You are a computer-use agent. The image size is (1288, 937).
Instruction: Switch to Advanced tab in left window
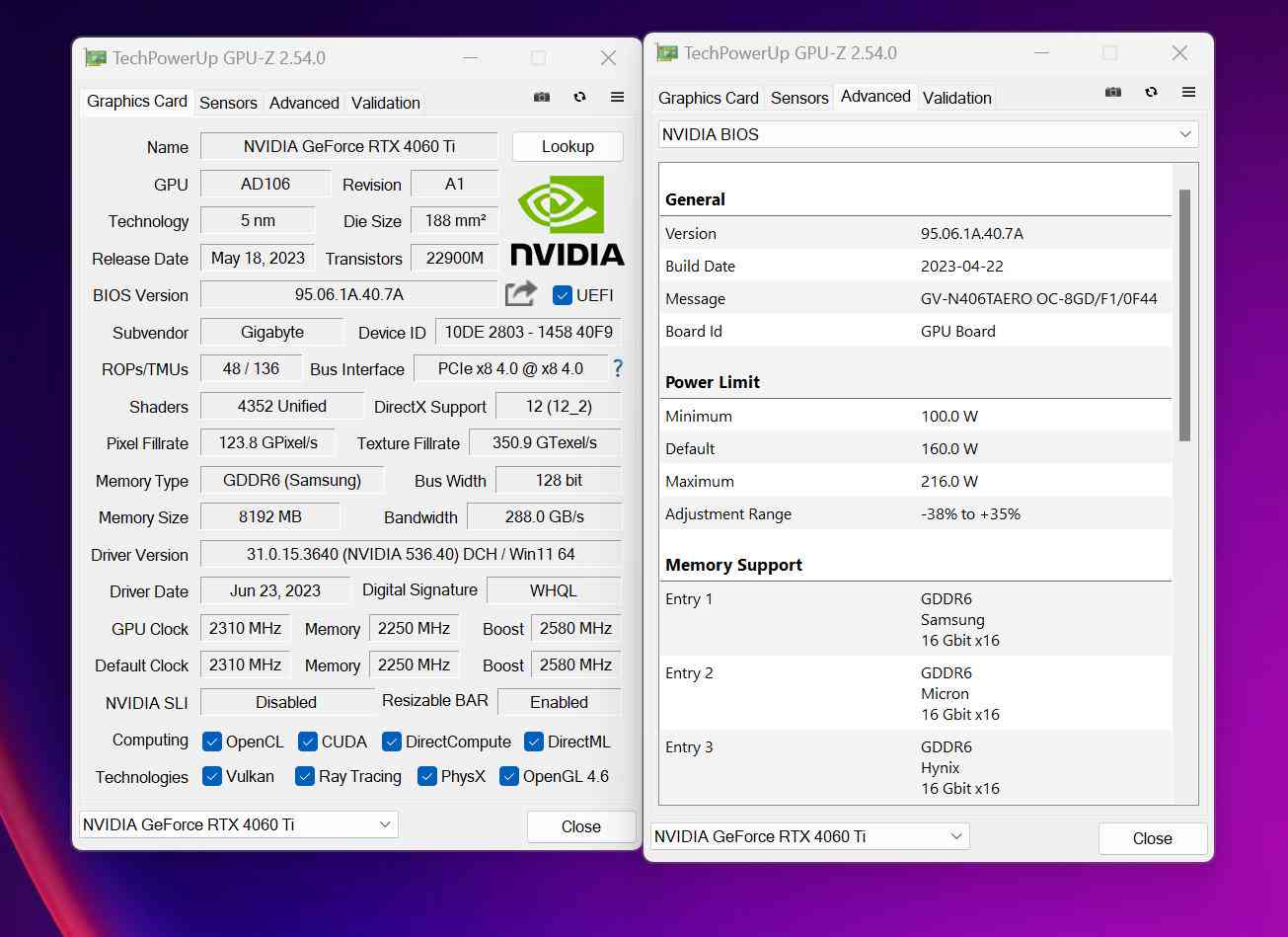[304, 103]
